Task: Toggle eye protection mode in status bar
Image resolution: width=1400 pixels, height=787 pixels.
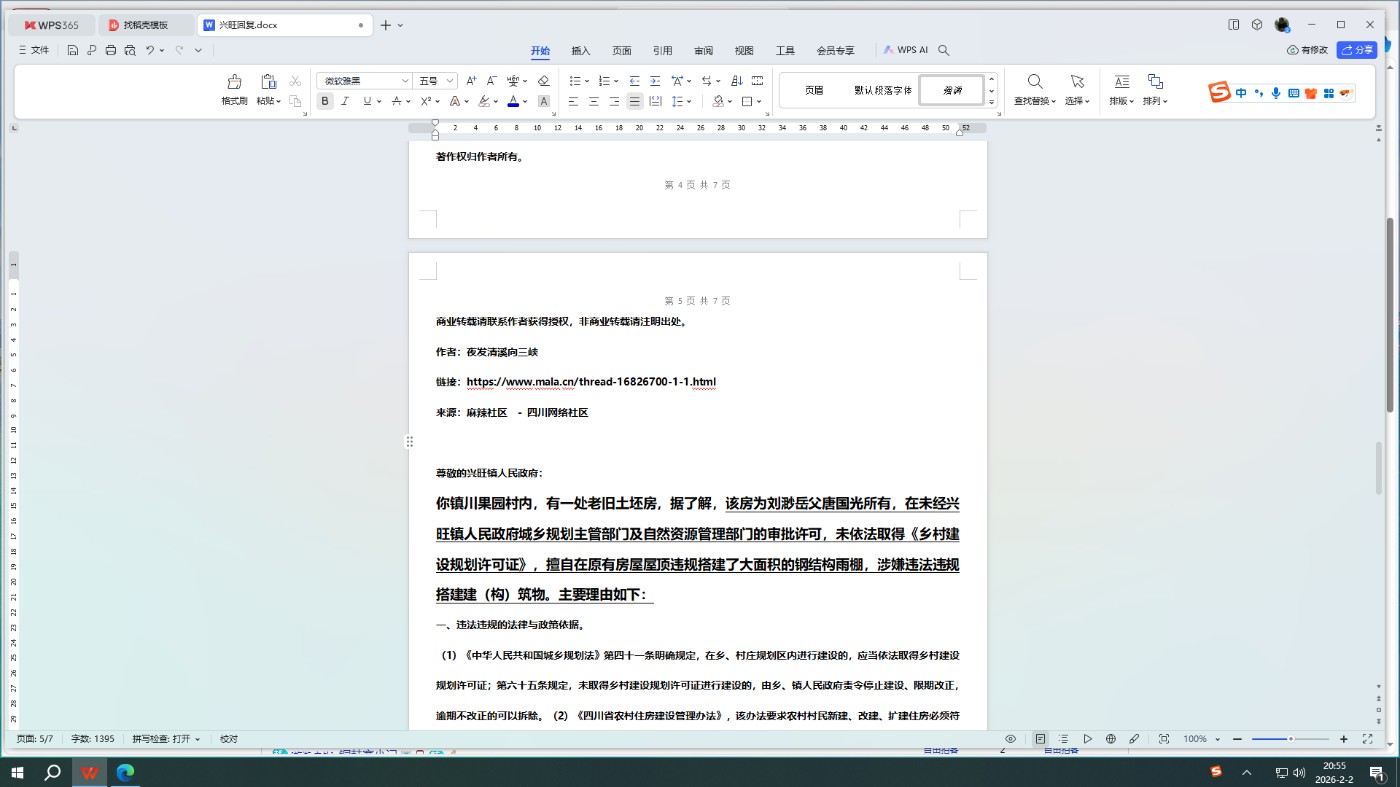Action: [x=1010, y=739]
